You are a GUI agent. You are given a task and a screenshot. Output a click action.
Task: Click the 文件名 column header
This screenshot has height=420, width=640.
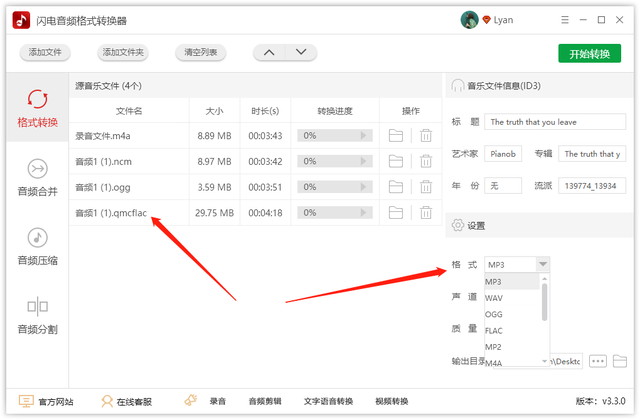[x=129, y=111]
